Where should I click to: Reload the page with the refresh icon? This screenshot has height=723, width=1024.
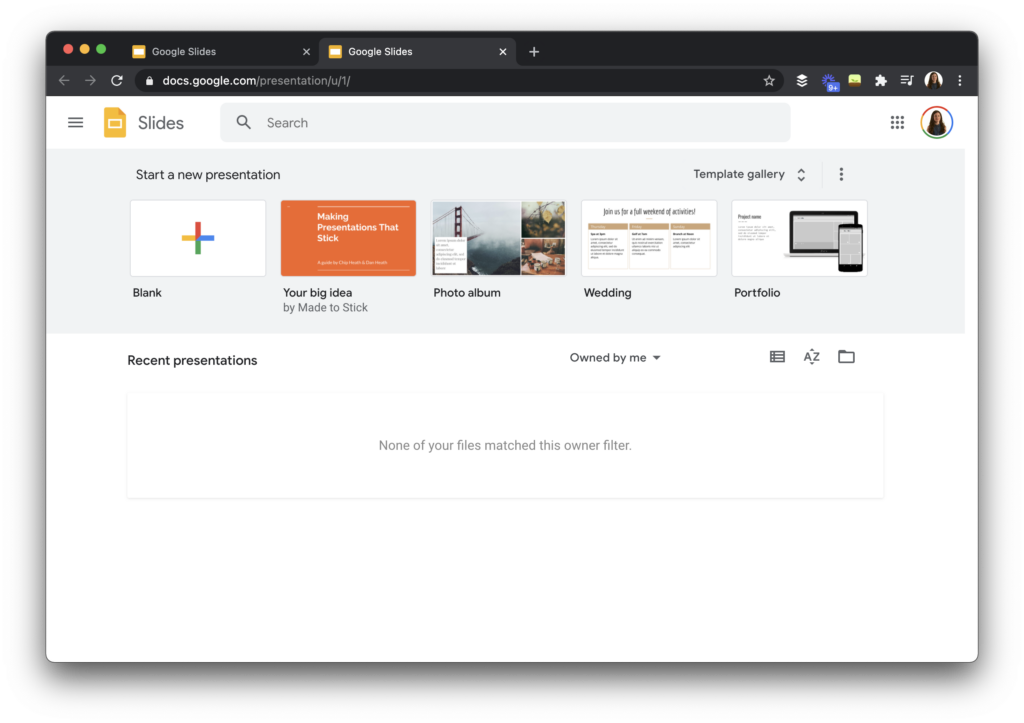[116, 80]
